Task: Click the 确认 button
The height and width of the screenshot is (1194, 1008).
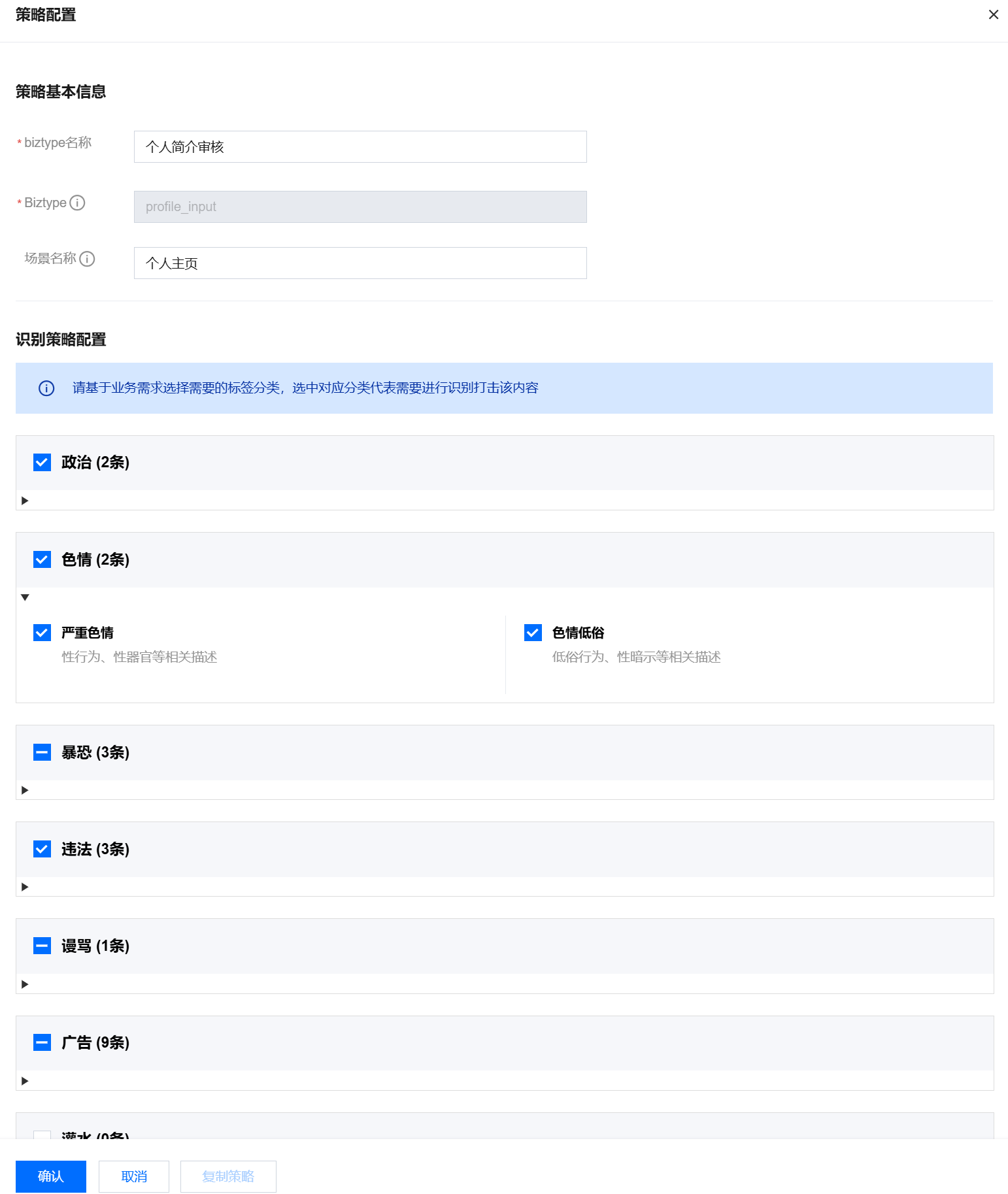Action: (x=51, y=1176)
